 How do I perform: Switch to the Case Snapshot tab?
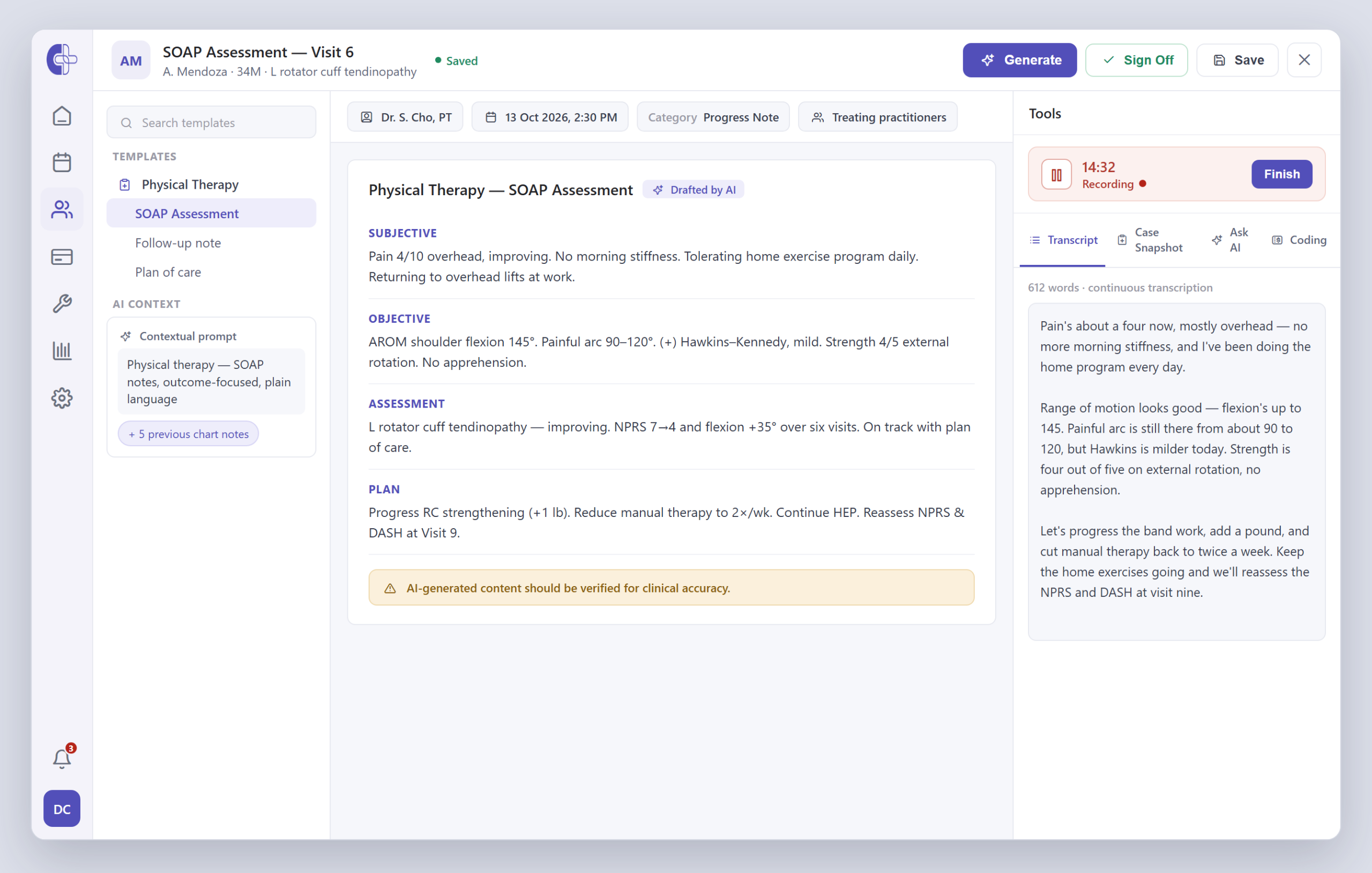click(1150, 240)
